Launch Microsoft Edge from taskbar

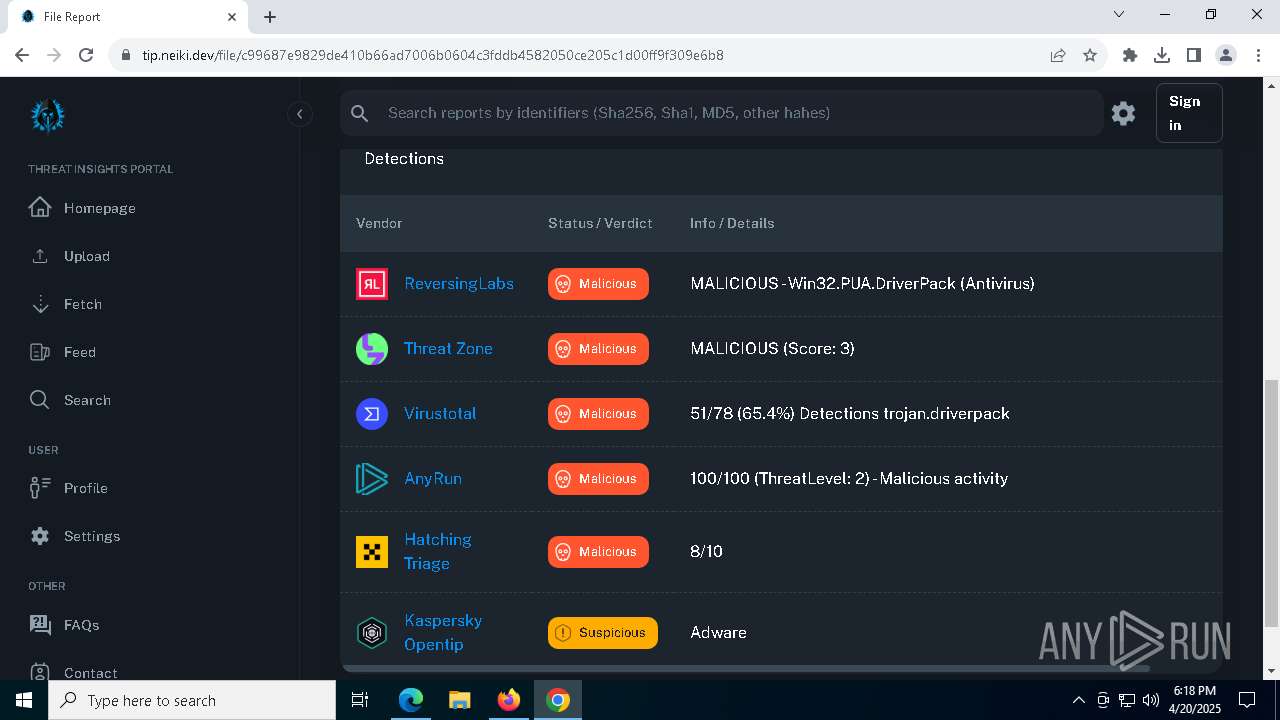[x=411, y=700]
